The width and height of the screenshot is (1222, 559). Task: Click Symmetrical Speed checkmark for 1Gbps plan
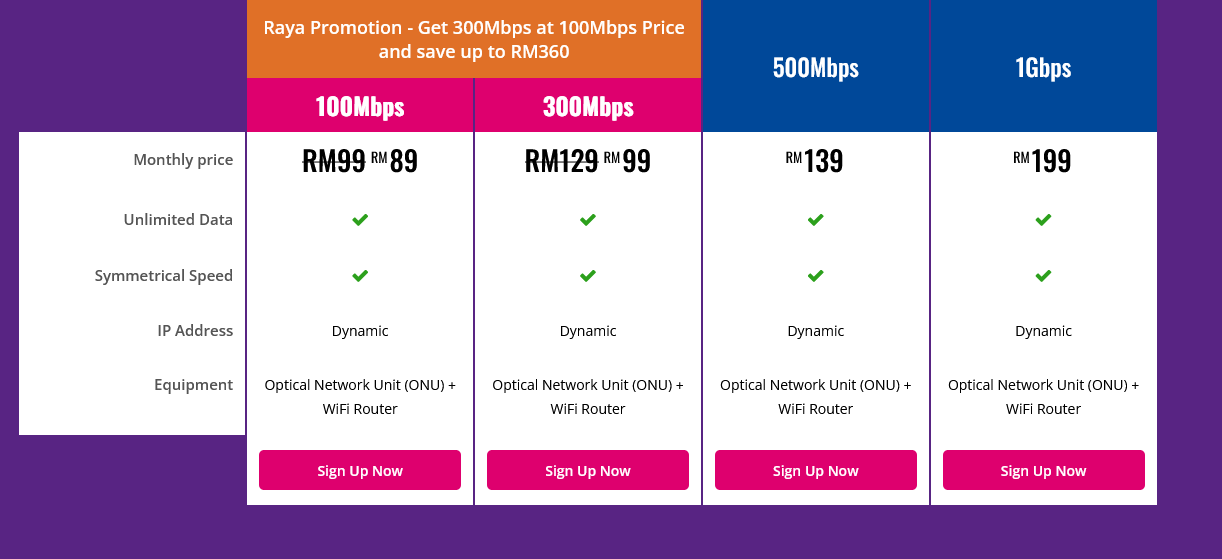[x=1043, y=276]
